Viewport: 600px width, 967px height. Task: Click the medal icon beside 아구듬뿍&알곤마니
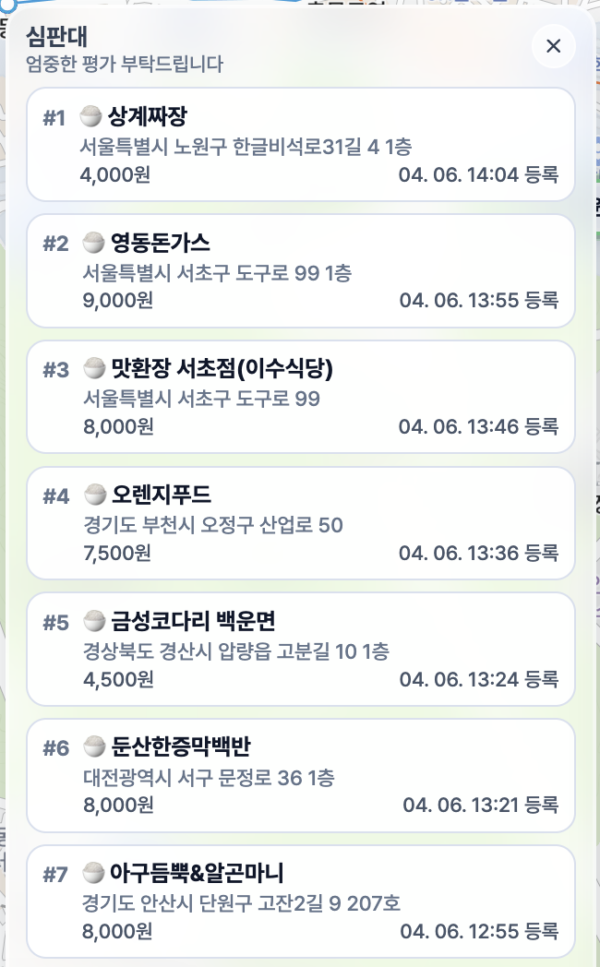(x=92, y=873)
